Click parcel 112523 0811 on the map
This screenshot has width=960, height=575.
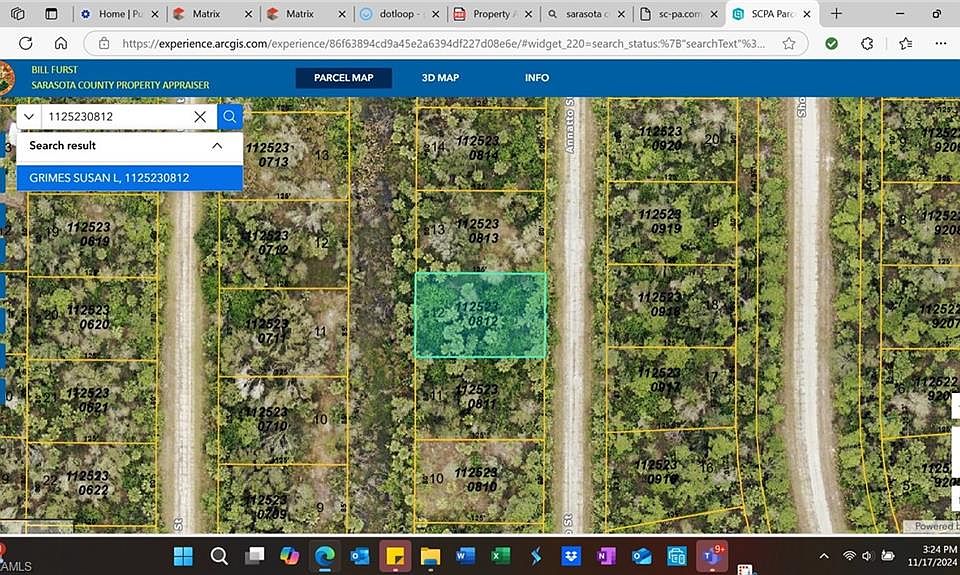click(x=481, y=398)
